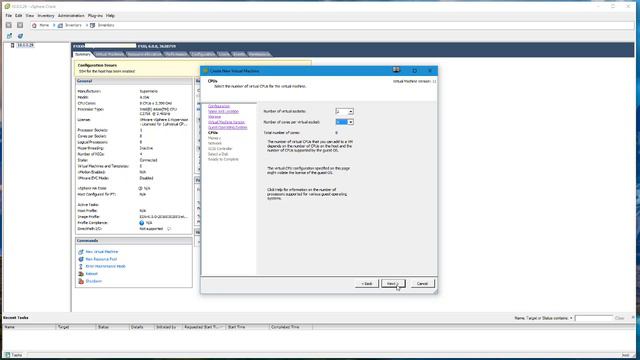640x360 pixels.
Task: Click the new resource pool toolbar icon
Action: click(20, 36)
